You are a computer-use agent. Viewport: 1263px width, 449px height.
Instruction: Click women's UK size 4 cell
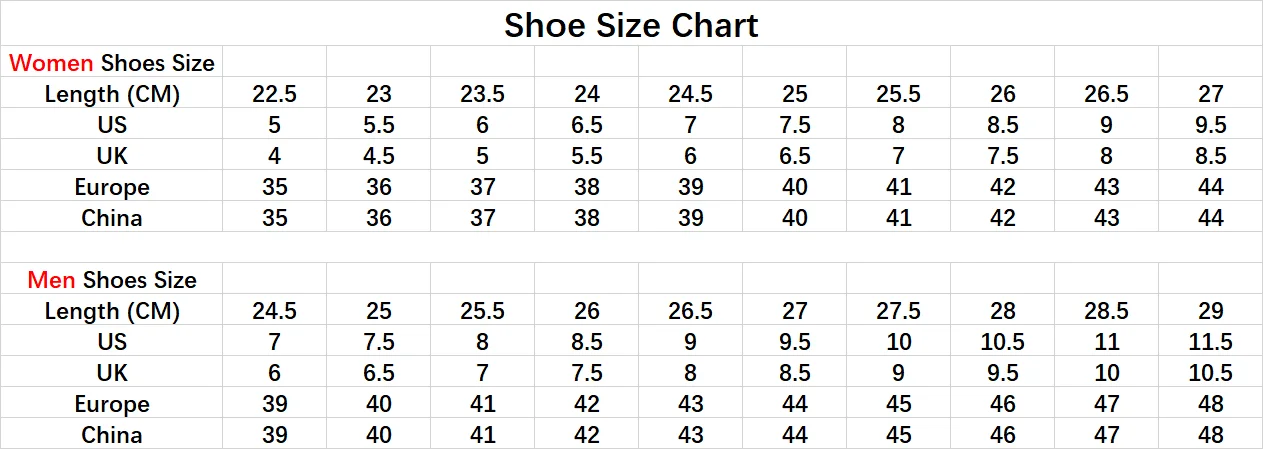[x=275, y=156]
